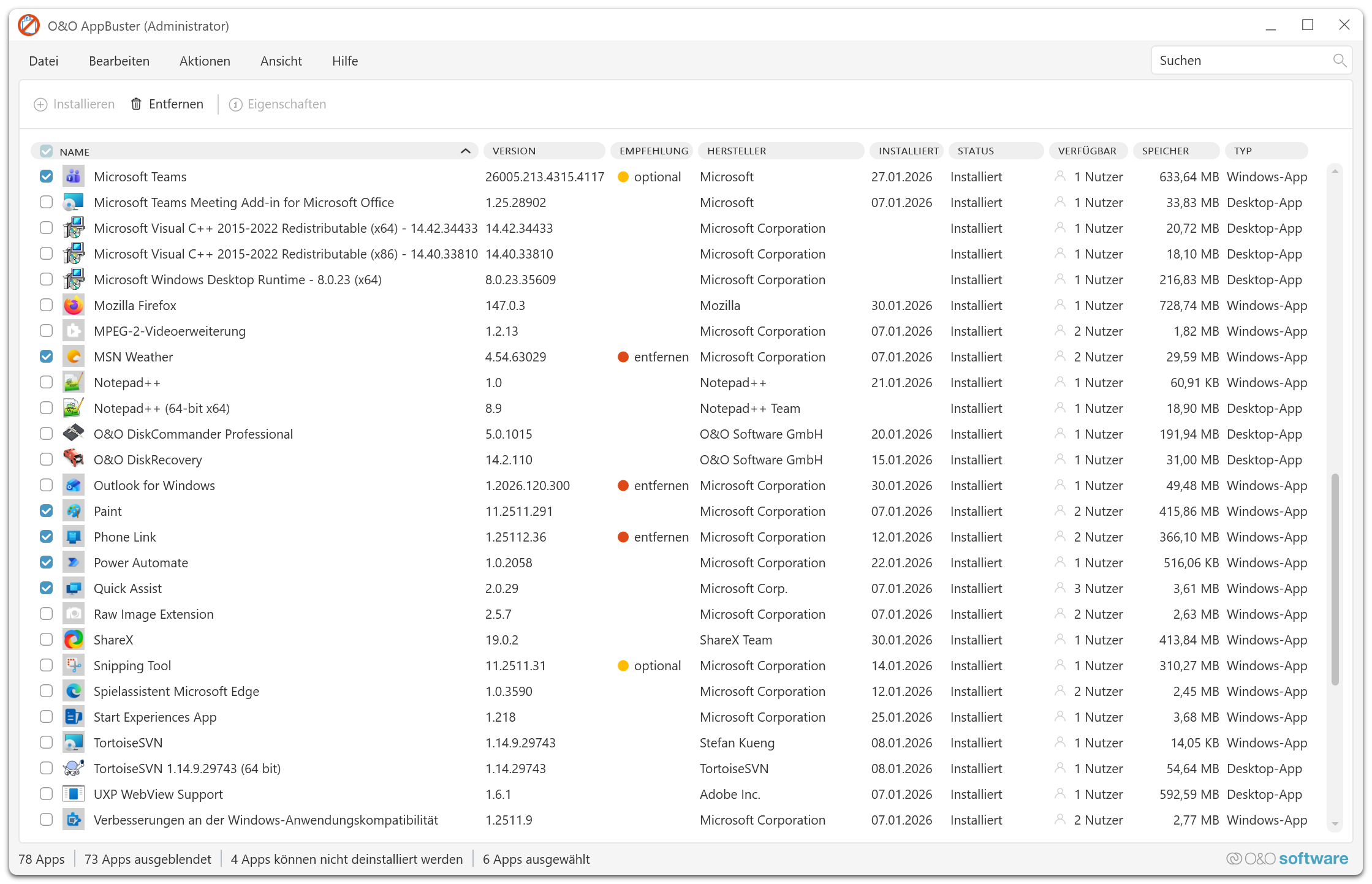1372x884 pixels.
Task: Open the O&O software link
Action: [x=1287, y=859]
